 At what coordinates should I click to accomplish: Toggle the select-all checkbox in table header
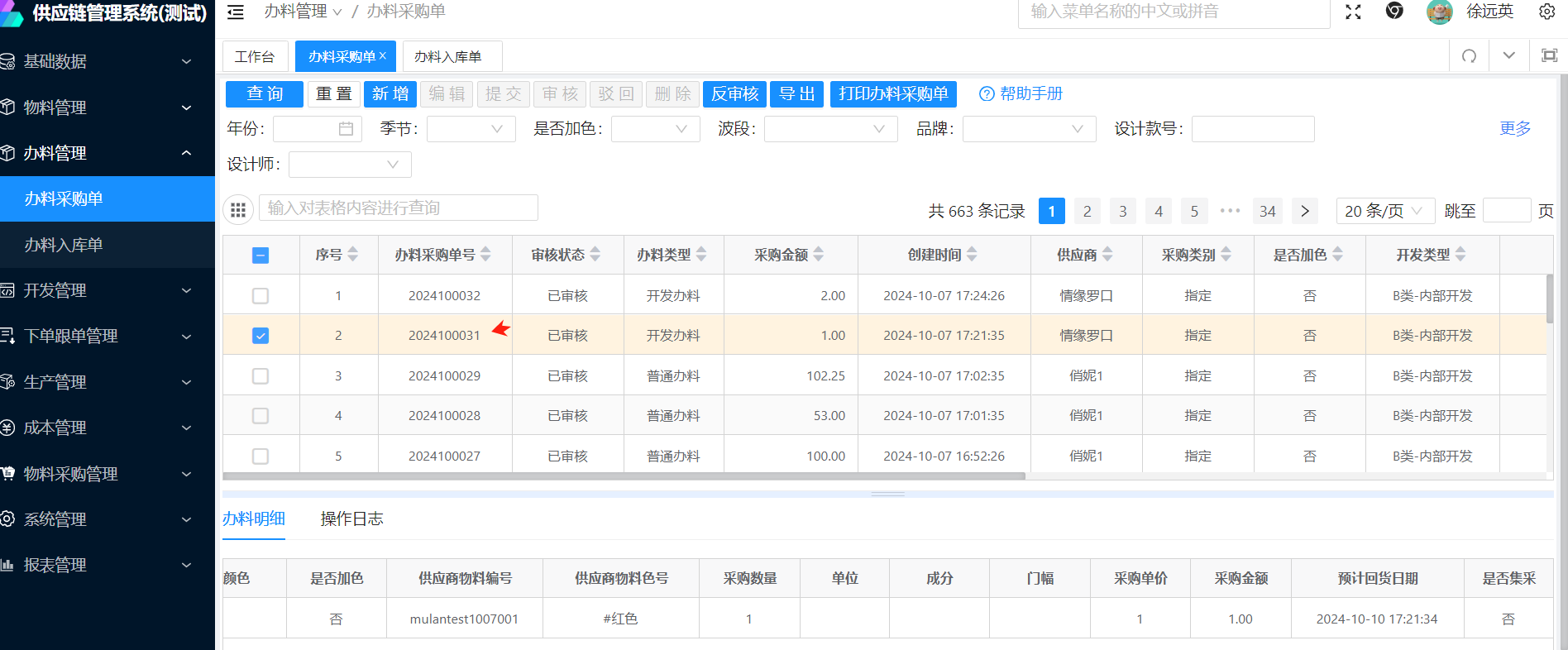pos(261,256)
